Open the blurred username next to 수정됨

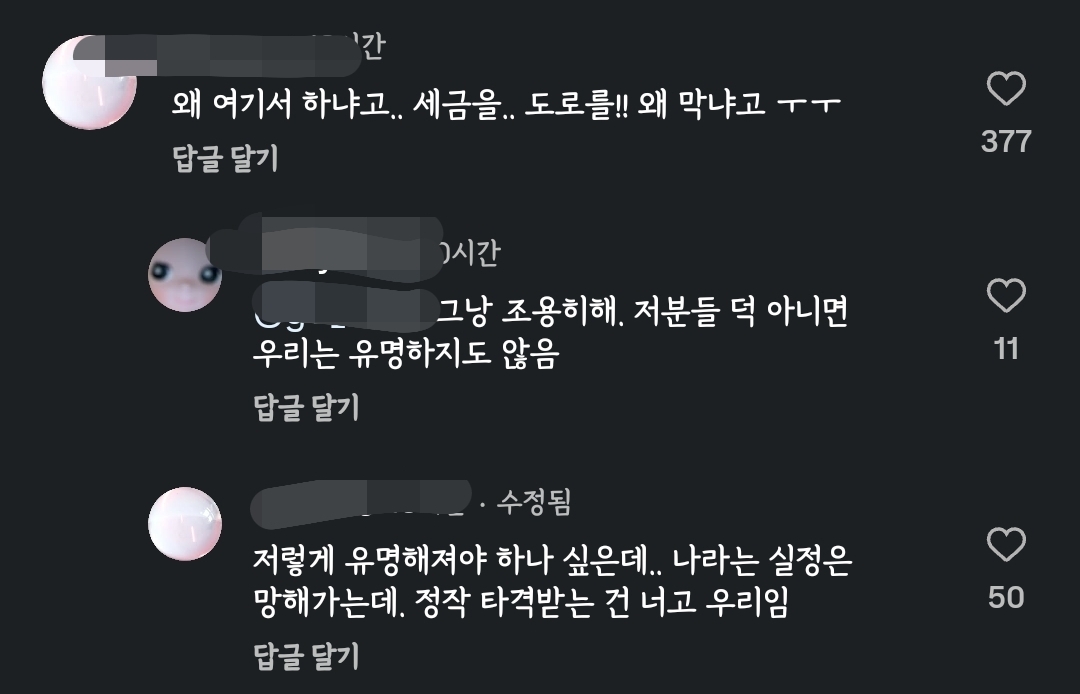click(361, 502)
